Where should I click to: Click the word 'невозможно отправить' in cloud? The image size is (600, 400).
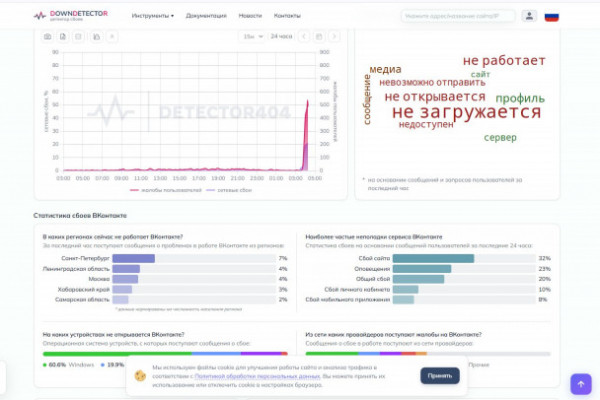432,82
